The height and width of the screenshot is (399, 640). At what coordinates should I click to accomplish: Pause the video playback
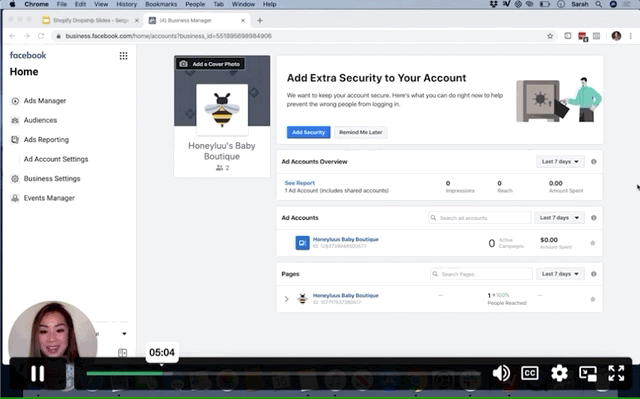click(38, 373)
